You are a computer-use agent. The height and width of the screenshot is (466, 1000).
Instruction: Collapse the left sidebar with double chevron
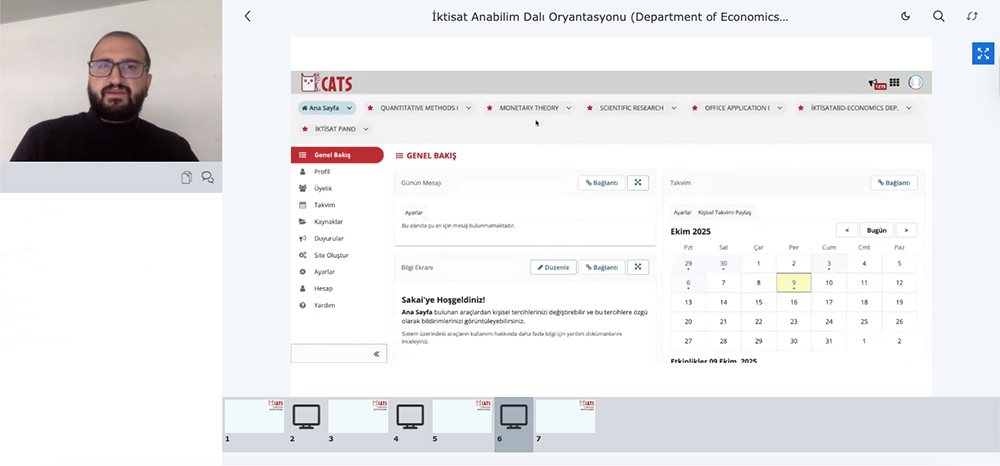click(x=376, y=354)
